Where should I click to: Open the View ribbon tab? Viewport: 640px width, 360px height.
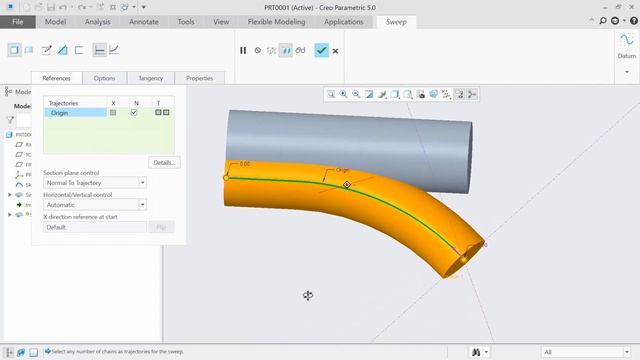(221, 22)
